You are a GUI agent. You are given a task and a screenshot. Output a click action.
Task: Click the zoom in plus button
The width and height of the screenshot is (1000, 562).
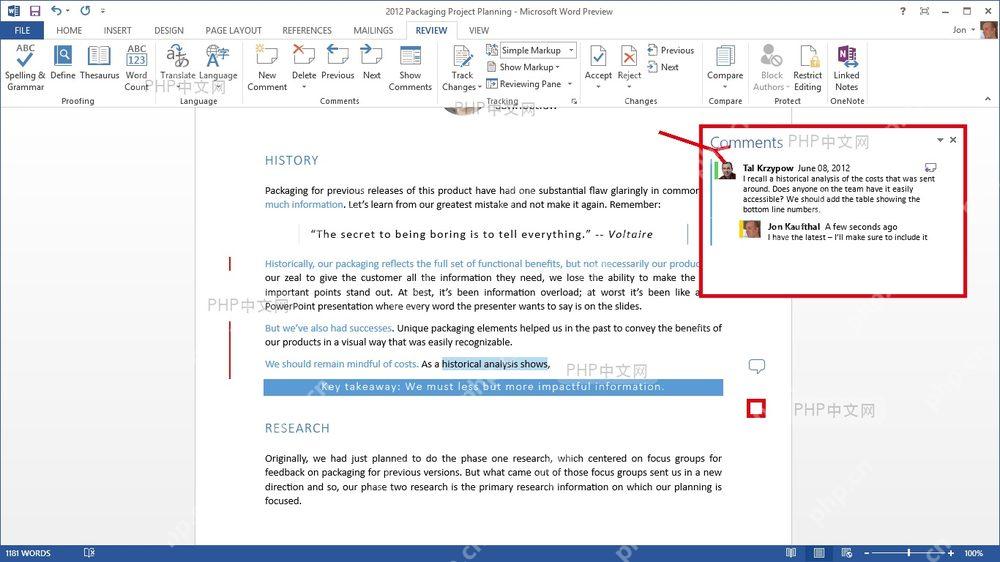[x=951, y=553]
